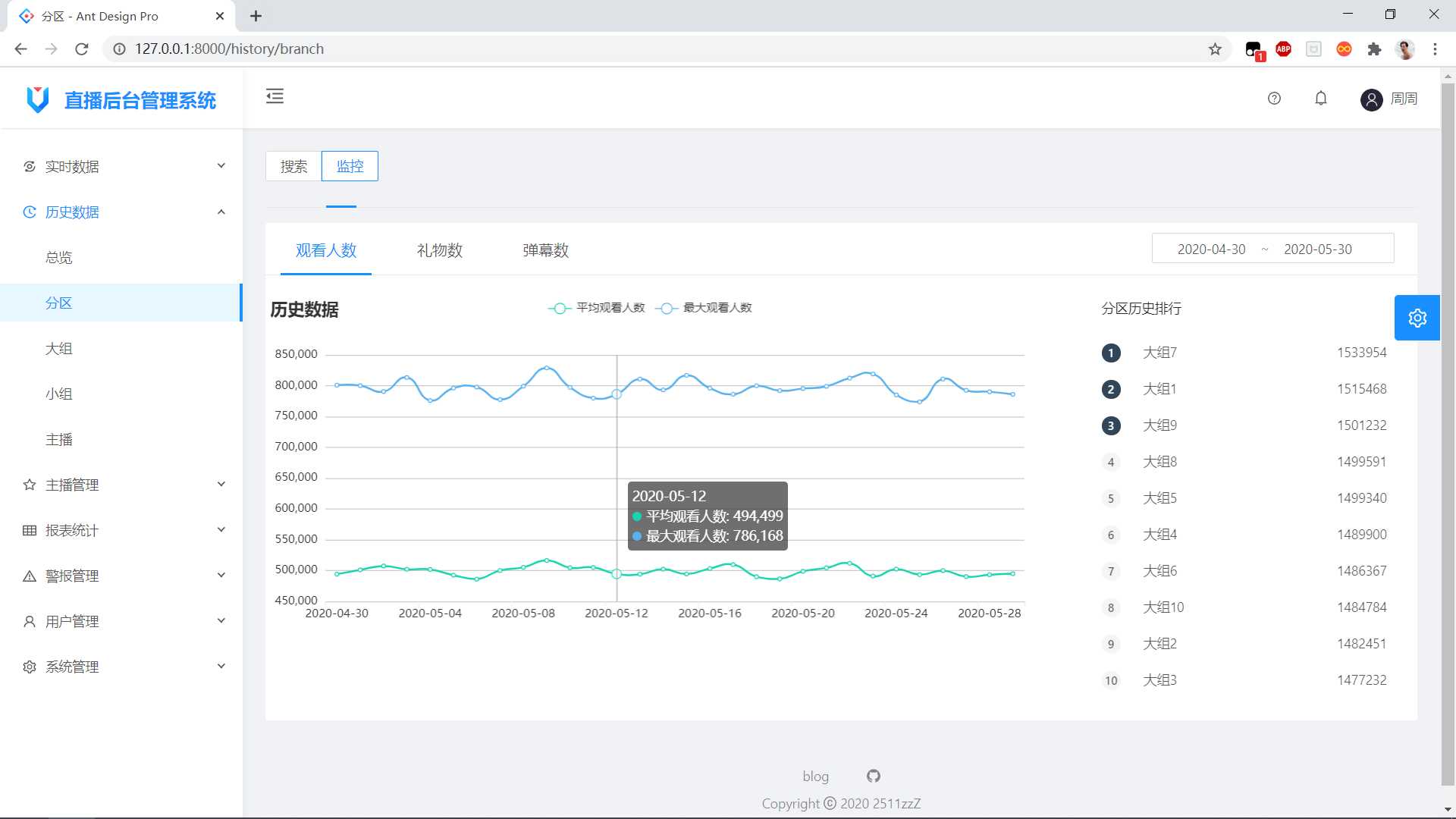Click the 实时数据 menu icon
The height and width of the screenshot is (819, 1456).
coord(30,166)
